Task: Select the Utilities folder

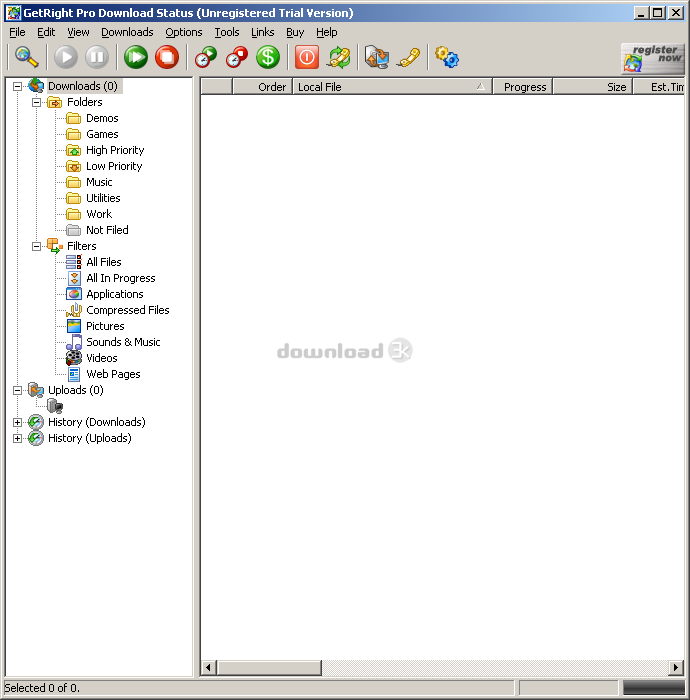Action: [x=103, y=198]
